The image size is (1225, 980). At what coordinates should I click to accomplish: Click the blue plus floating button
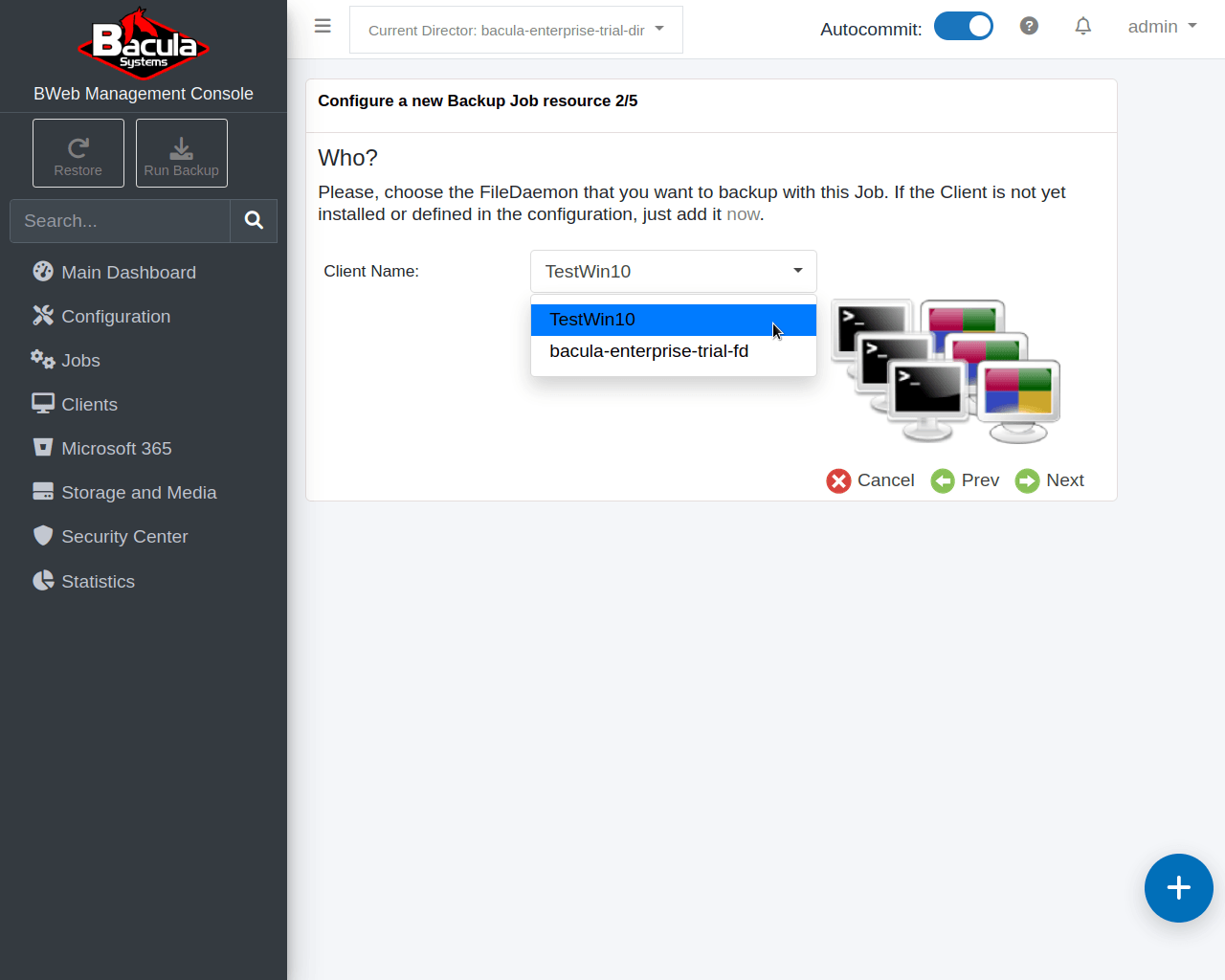(x=1179, y=888)
